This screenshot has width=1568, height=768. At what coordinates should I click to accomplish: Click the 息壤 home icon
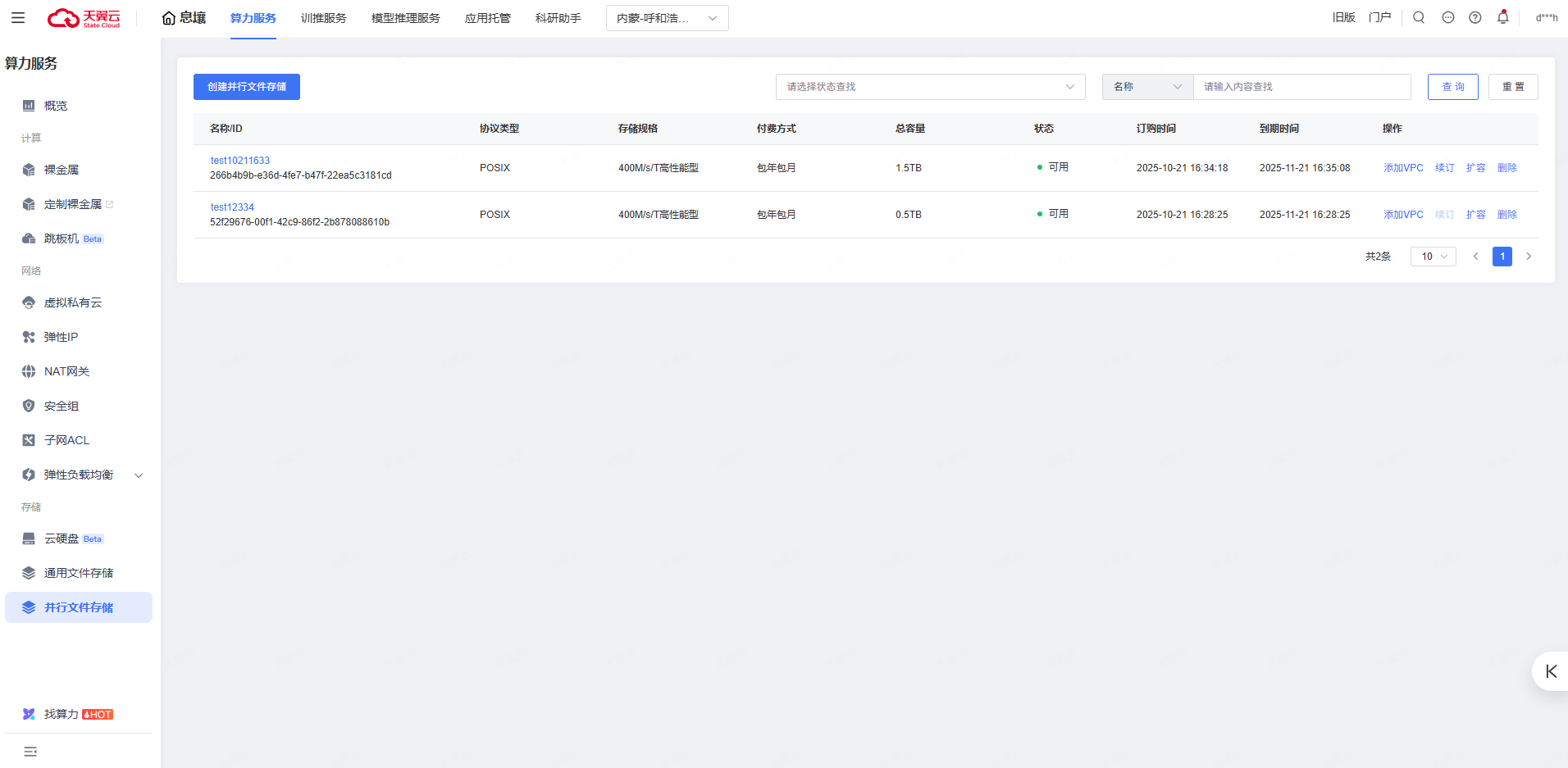169,18
